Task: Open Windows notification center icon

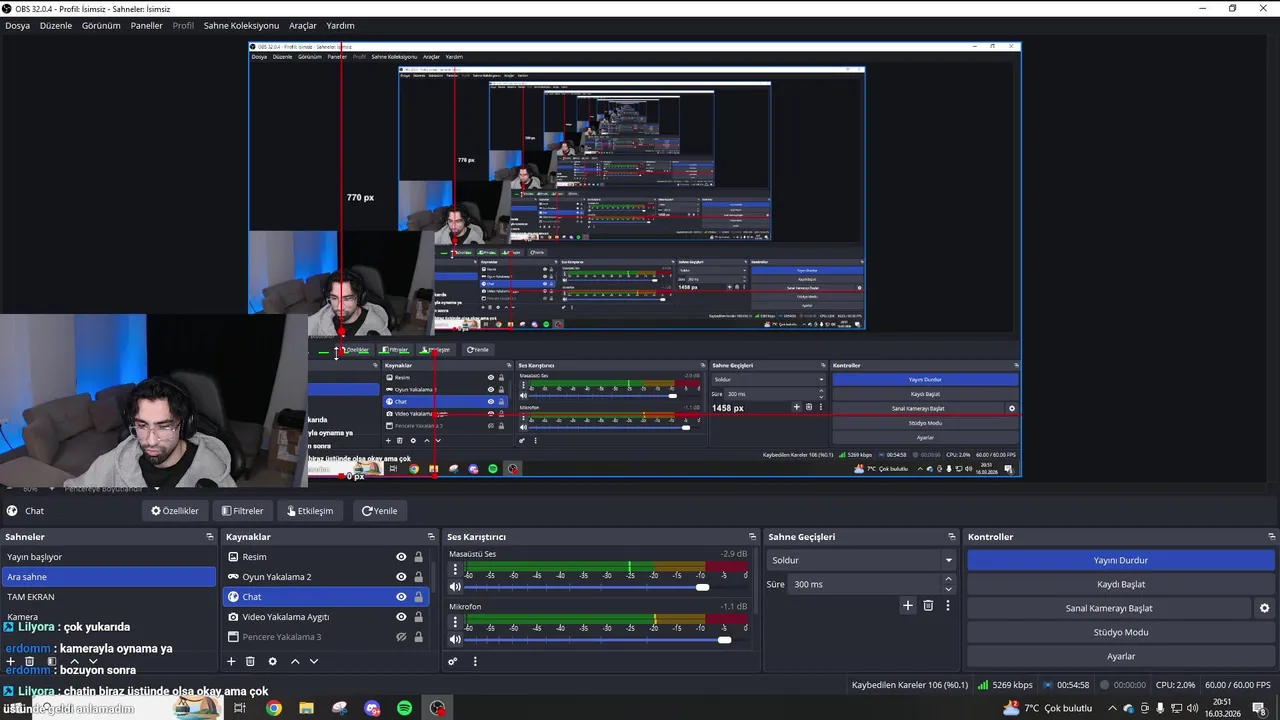Action: coord(1259,708)
